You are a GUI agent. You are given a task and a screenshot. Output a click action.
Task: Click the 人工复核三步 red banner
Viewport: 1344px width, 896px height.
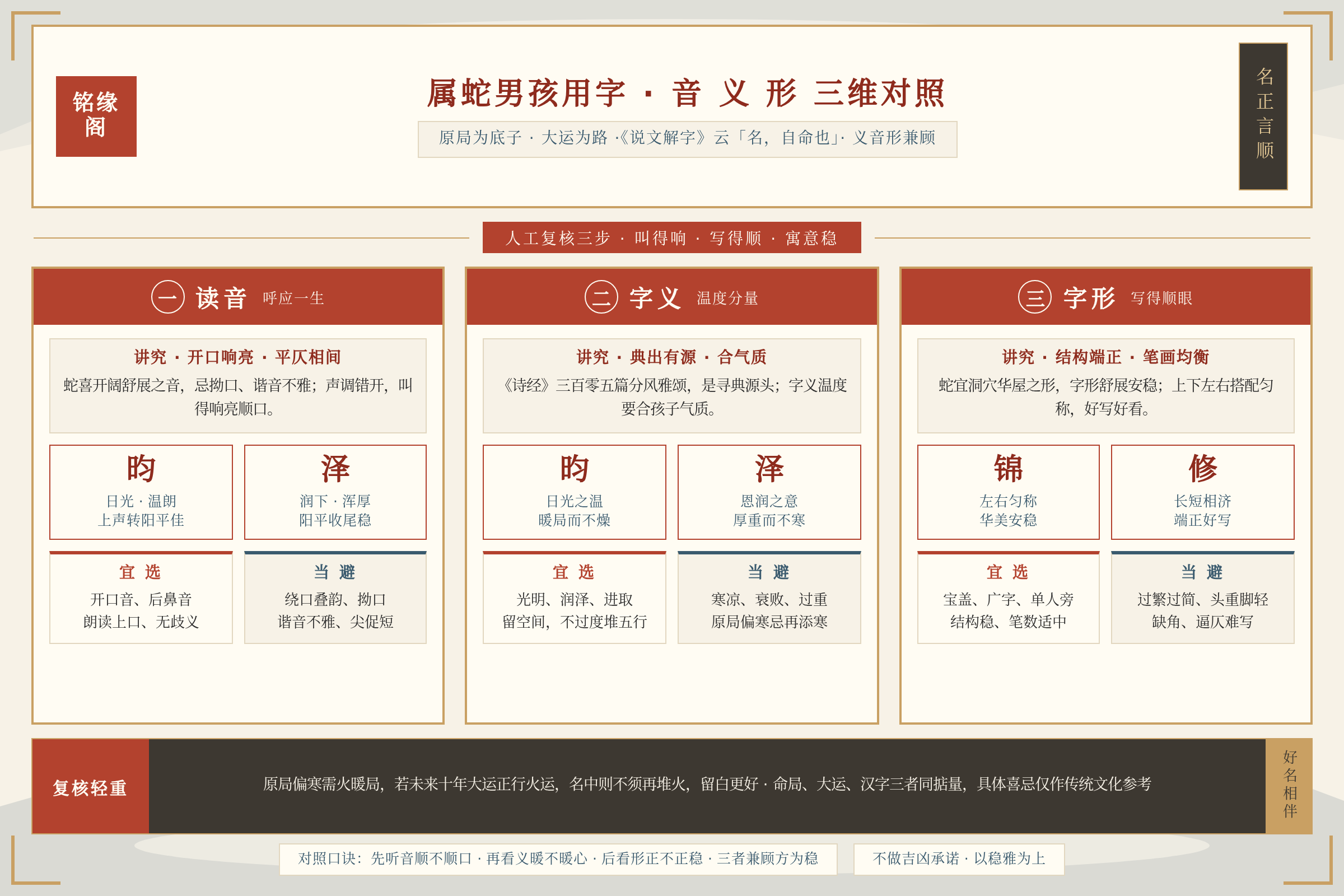671,237
